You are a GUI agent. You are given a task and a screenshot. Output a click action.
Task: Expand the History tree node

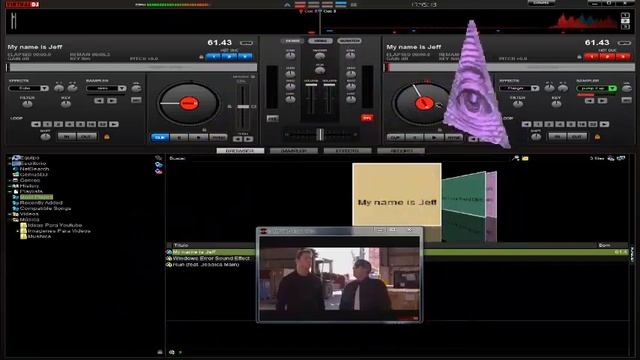[10, 186]
